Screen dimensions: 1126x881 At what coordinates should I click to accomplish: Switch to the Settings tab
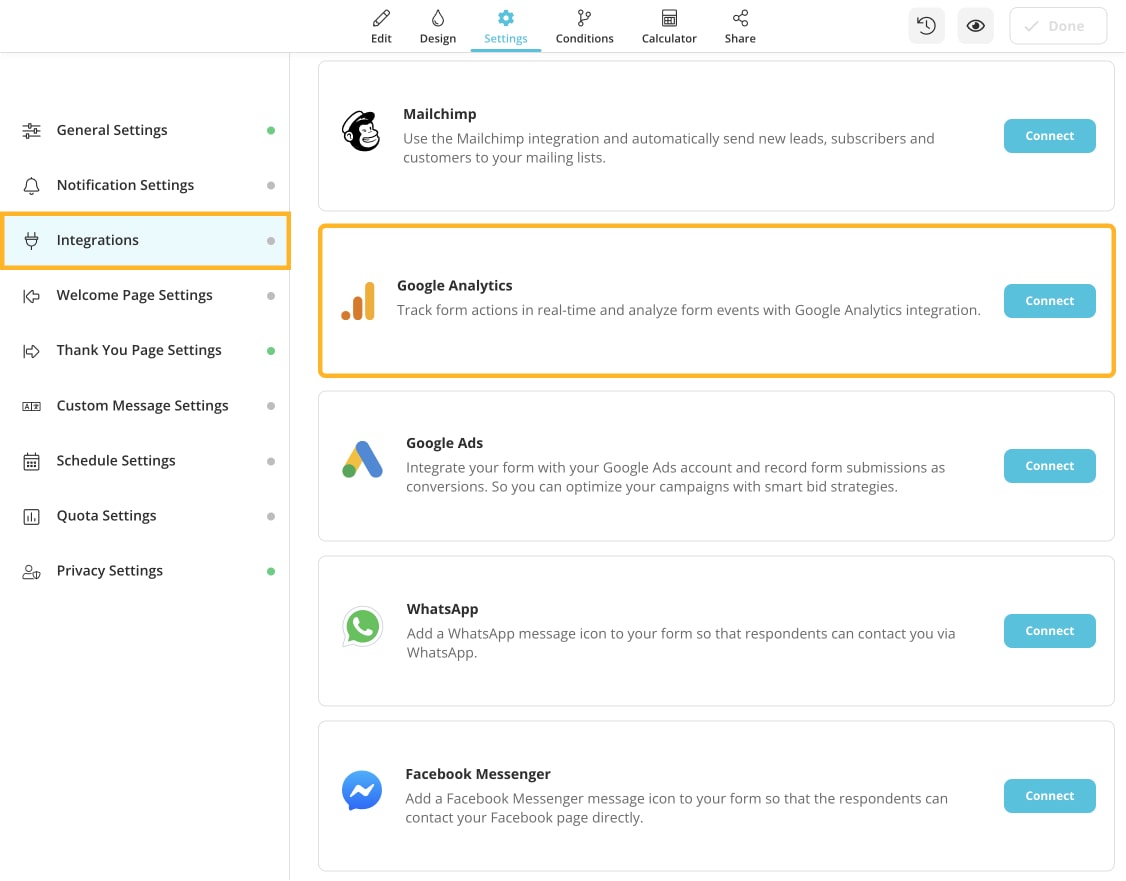505,25
